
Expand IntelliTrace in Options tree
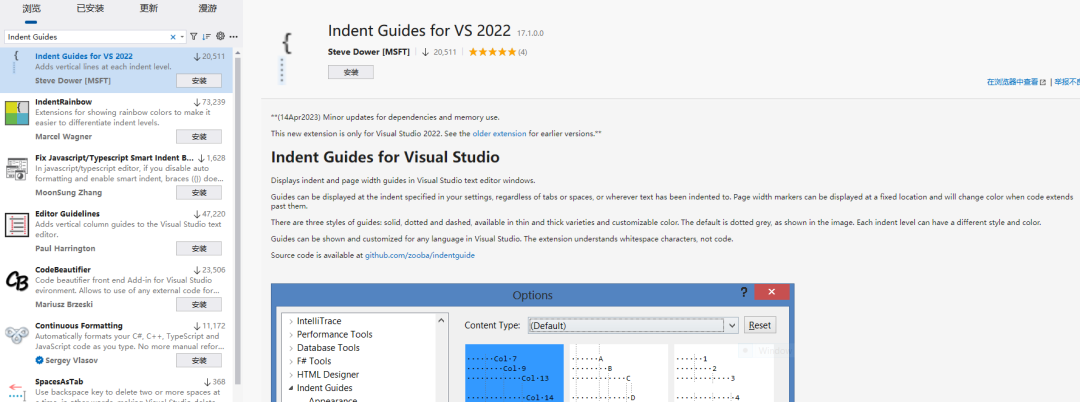tap(291, 321)
